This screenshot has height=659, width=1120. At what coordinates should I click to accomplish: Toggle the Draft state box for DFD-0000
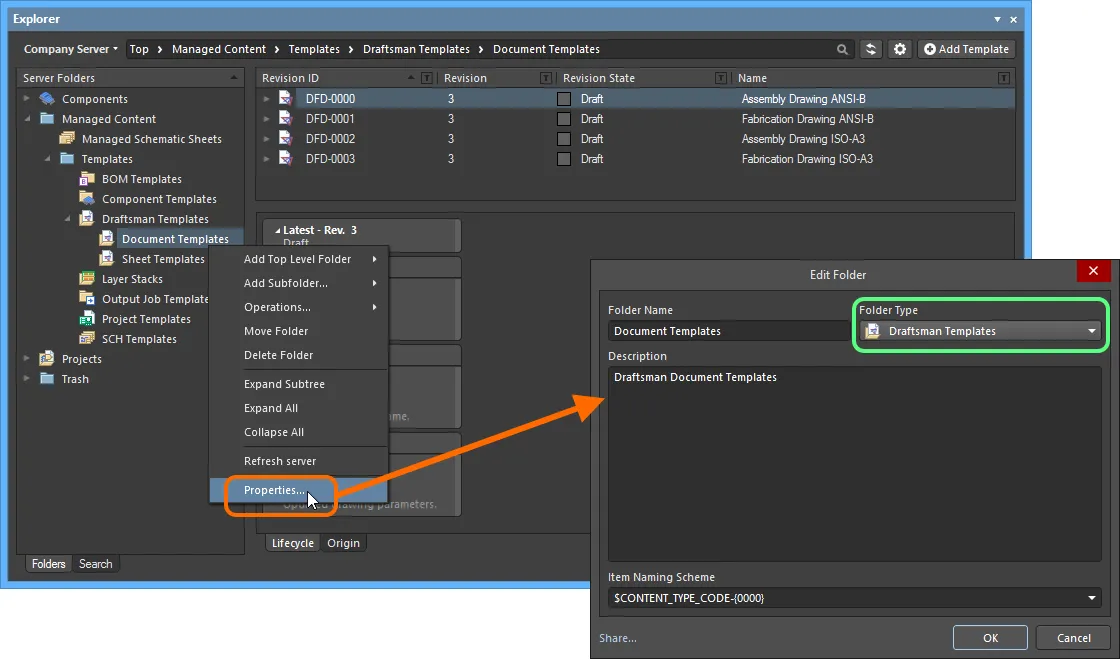[x=564, y=99]
